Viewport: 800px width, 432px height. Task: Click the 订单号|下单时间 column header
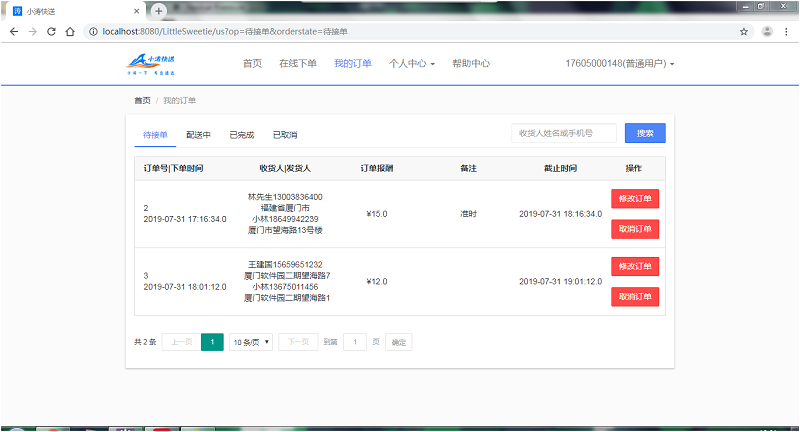point(173,168)
